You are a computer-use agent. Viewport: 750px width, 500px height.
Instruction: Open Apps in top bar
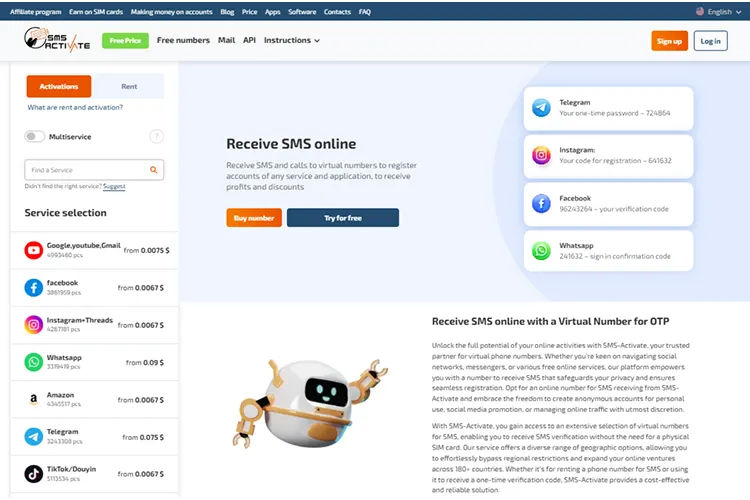pyautogui.click(x=273, y=12)
